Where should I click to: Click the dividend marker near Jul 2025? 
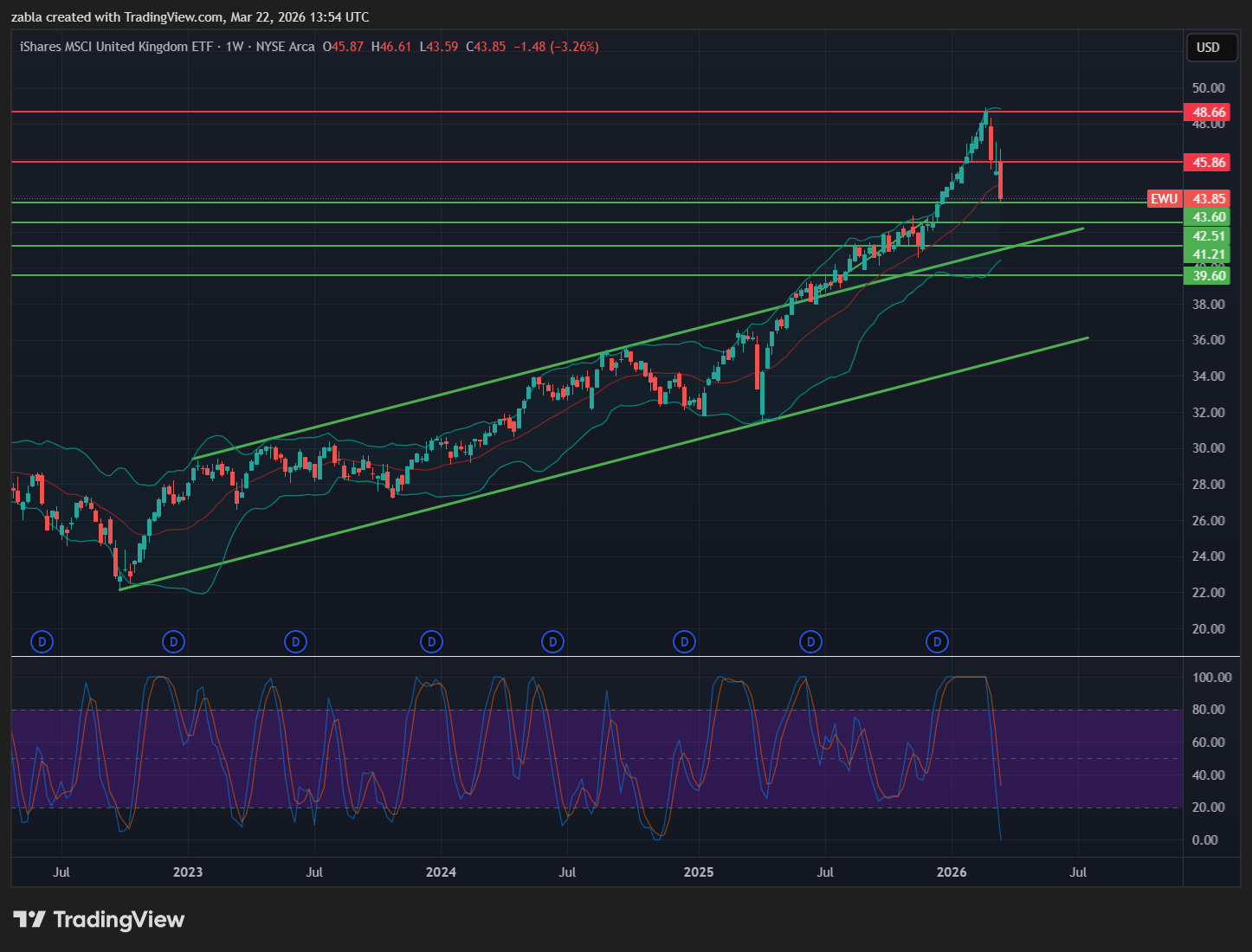810,641
